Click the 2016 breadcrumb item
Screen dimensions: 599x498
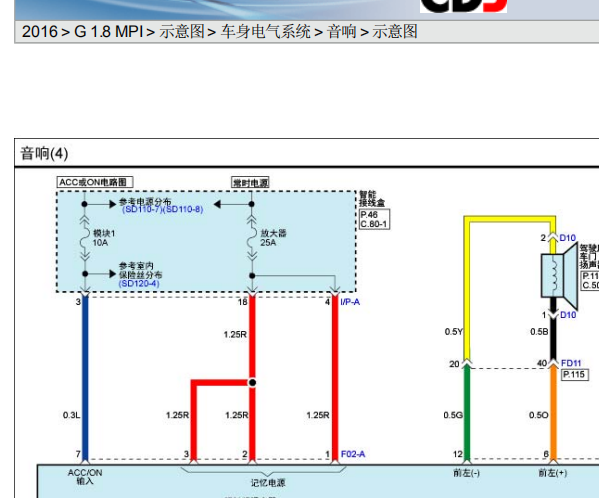tap(40, 32)
